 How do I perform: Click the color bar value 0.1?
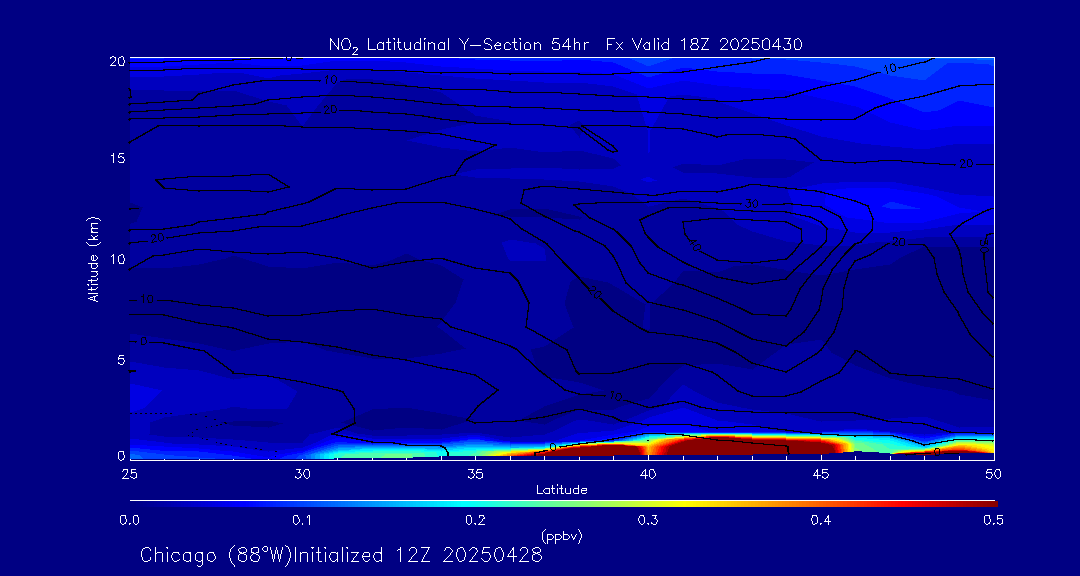click(302, 520)
